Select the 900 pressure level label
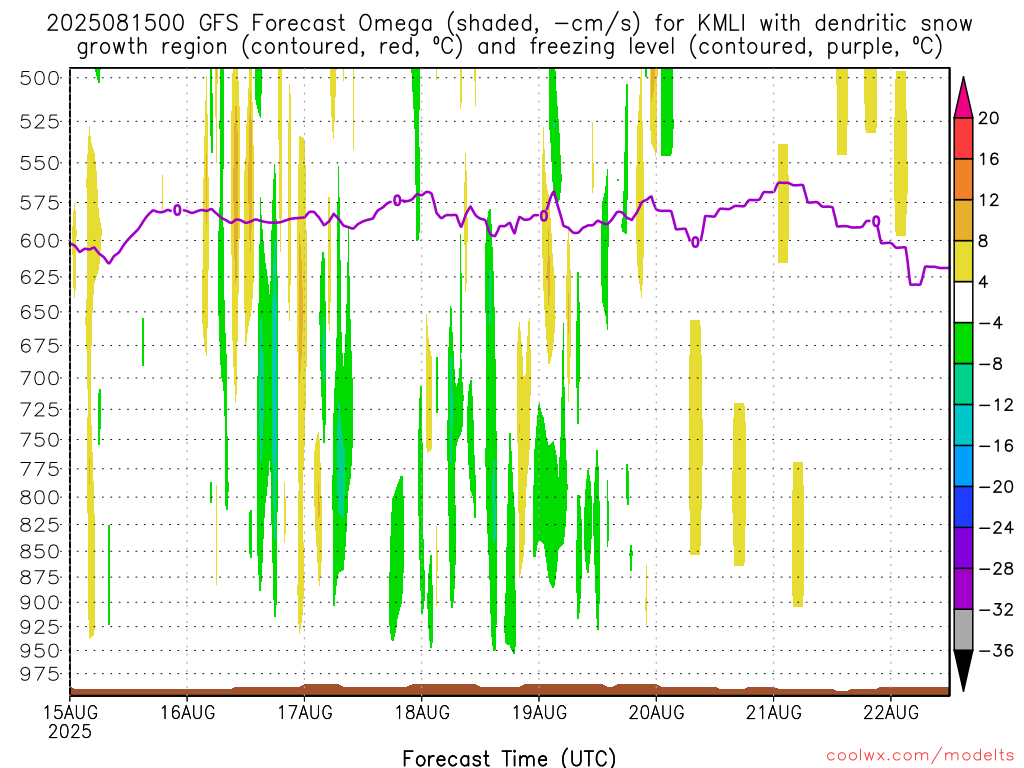Screen dimensions: 1024x768 pos(40,603)
